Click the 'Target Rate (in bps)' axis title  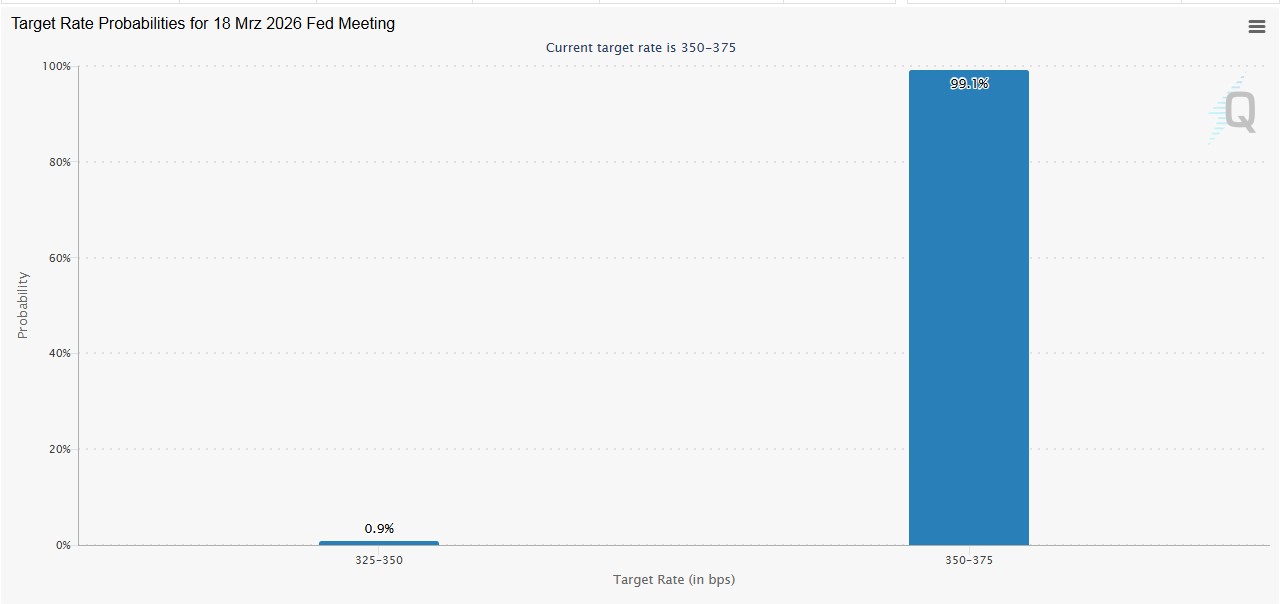674,580
